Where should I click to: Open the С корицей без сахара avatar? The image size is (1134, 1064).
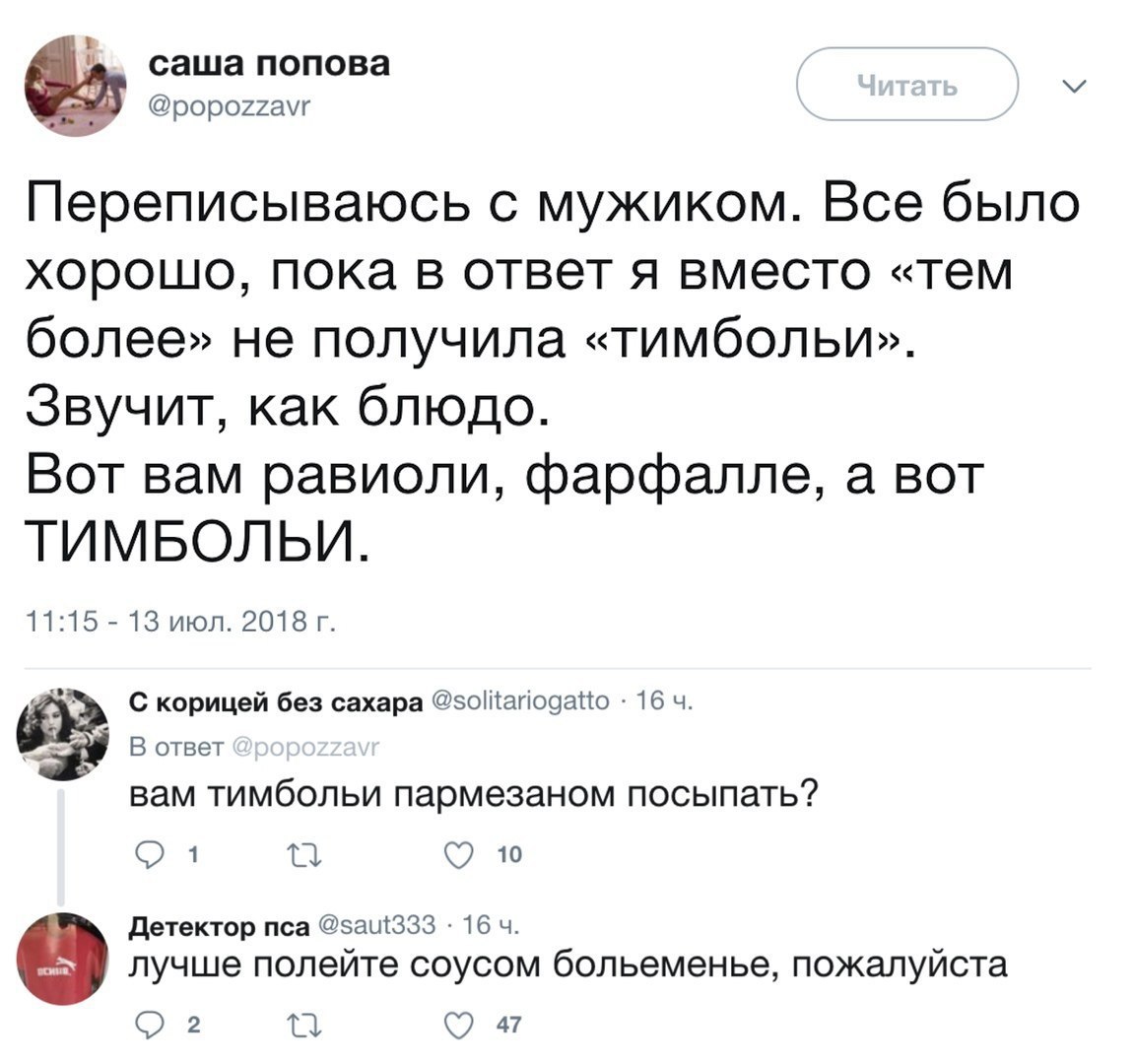click(x=63, y=734)
